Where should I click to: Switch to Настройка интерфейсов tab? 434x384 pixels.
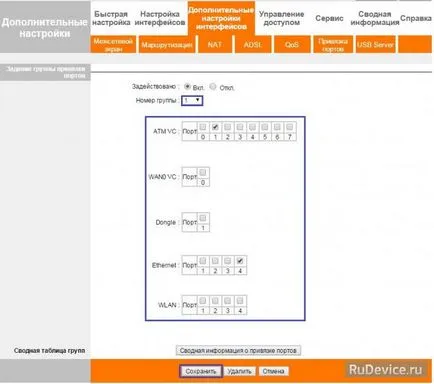160,18
